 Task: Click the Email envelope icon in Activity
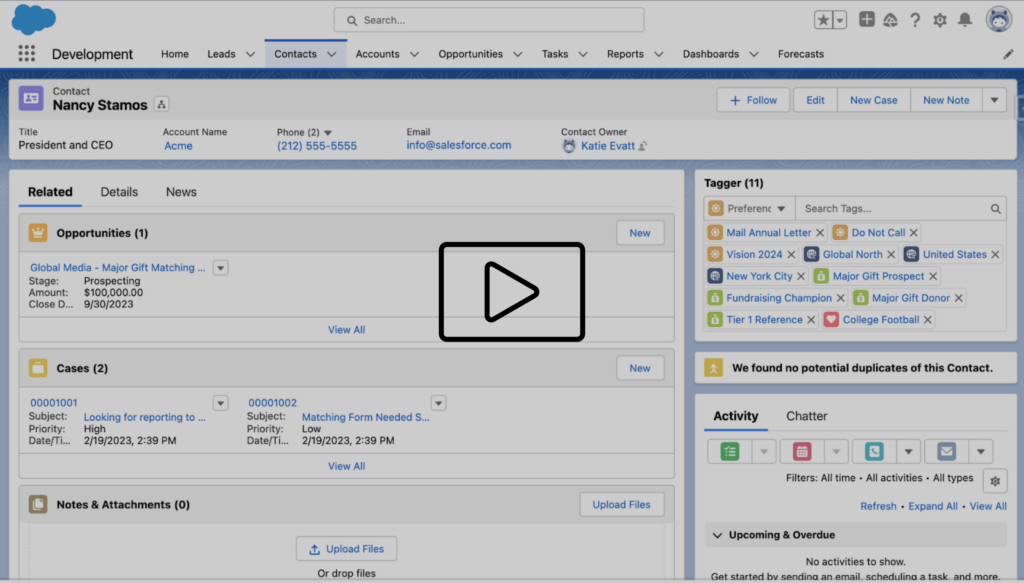click(x=946, y=451)
